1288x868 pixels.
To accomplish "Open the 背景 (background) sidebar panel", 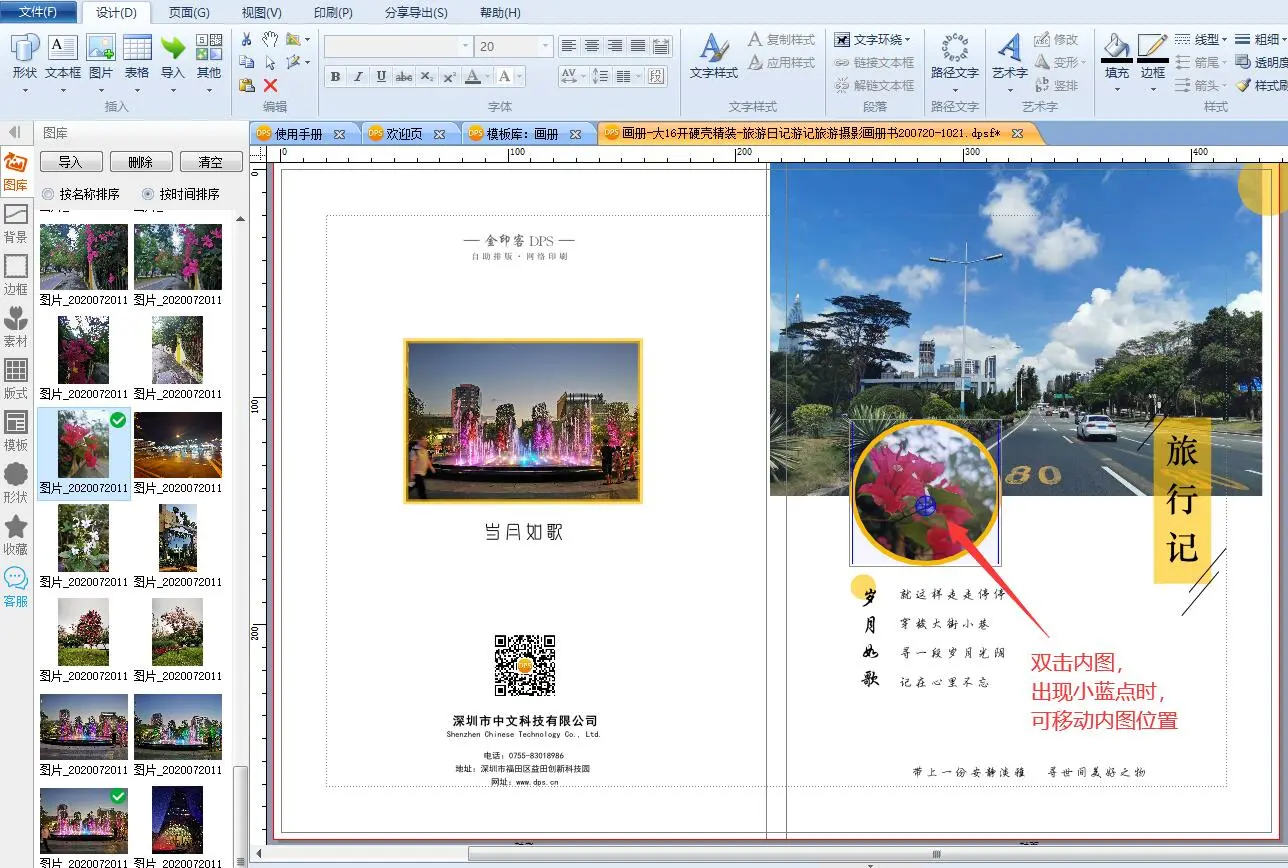I will 16,223.
